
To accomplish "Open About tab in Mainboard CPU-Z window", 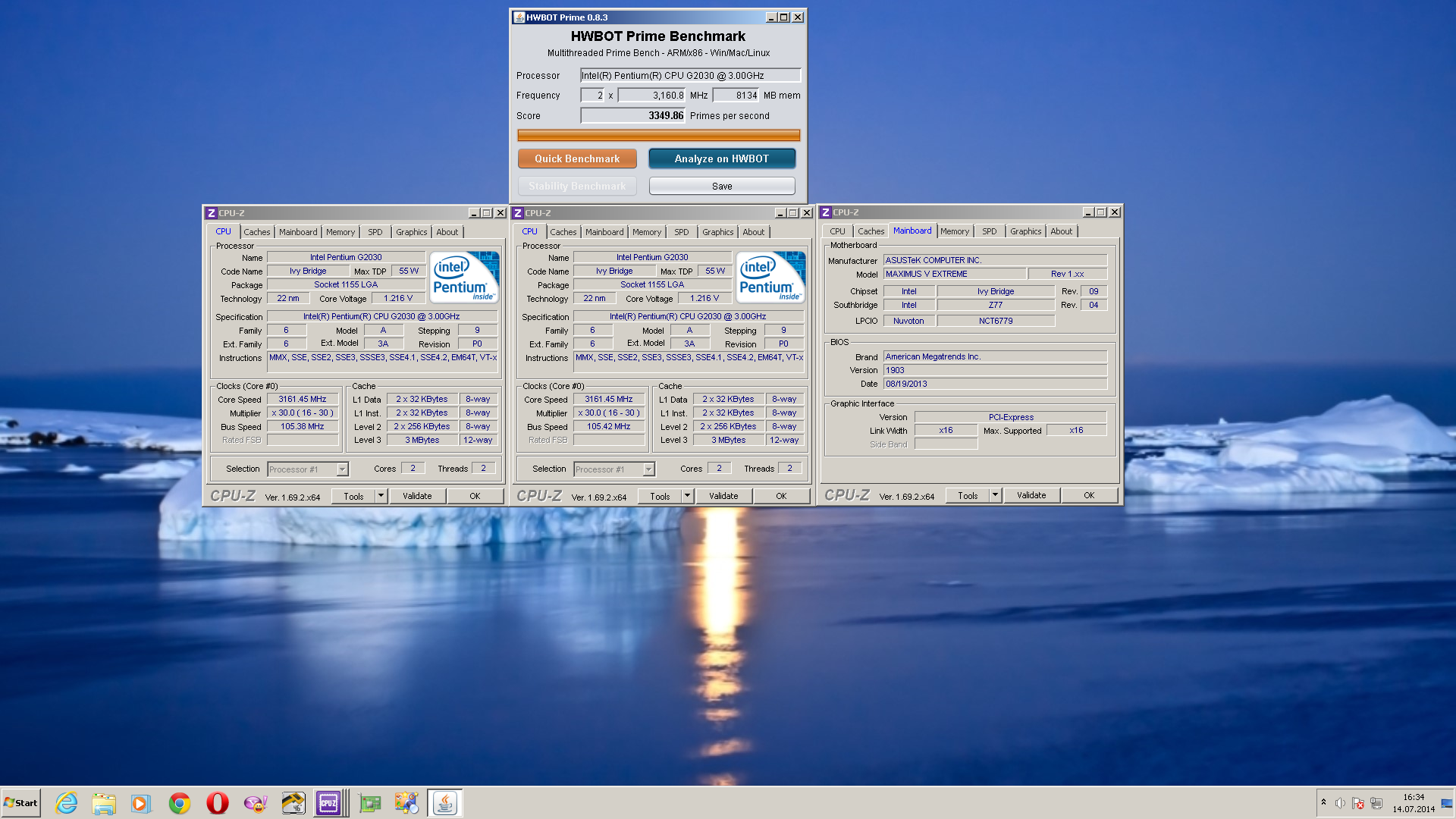I will pyautogui.click(x=1062, y=231).
